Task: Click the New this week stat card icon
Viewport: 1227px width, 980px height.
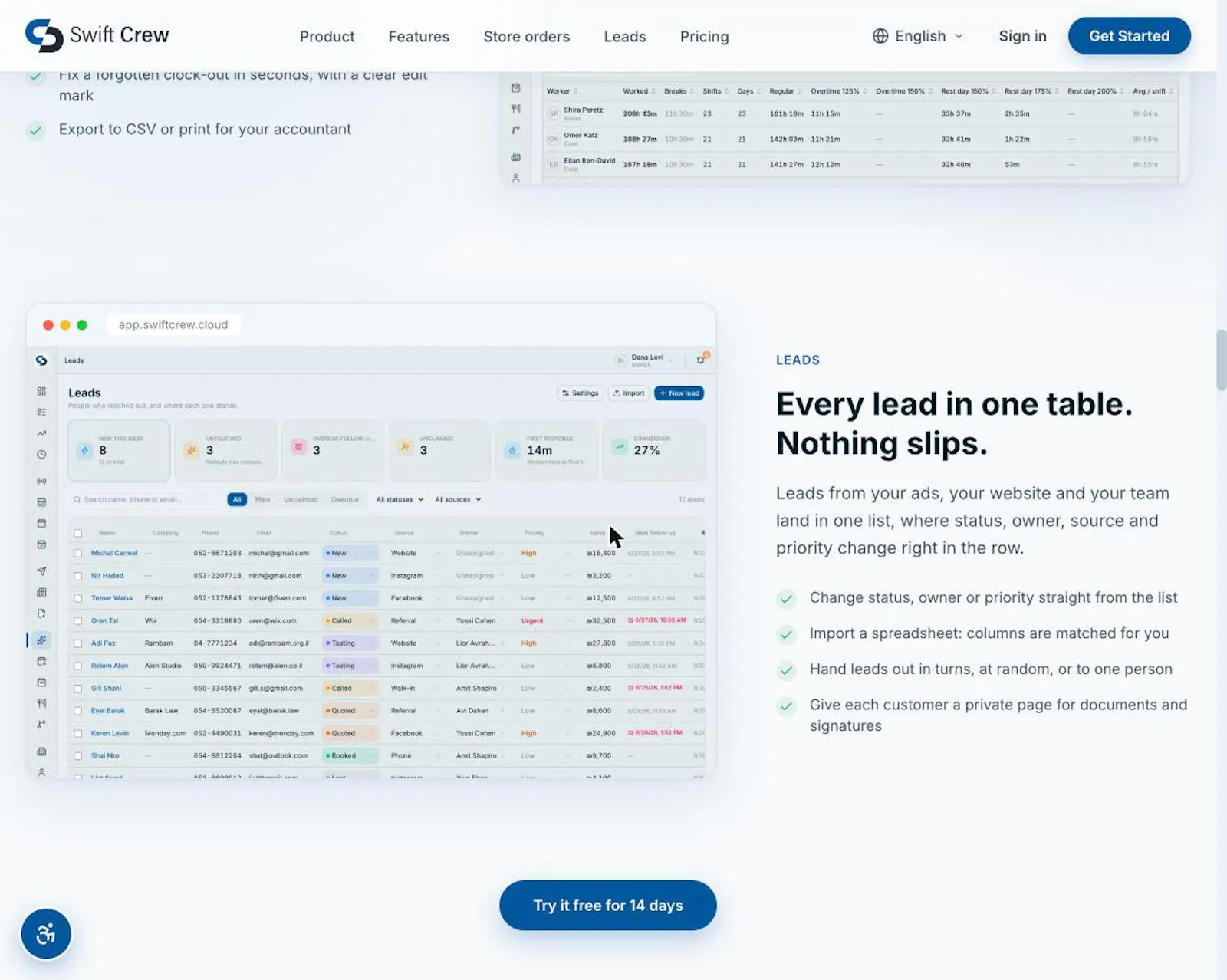Action: pyautogui.click(x=85, y=450)
